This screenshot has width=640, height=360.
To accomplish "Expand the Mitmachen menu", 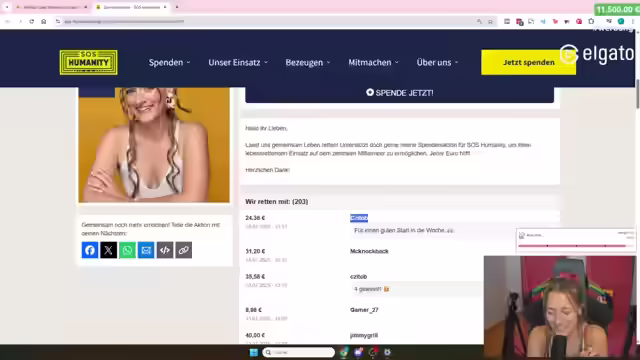I will [x=373, y=62].
